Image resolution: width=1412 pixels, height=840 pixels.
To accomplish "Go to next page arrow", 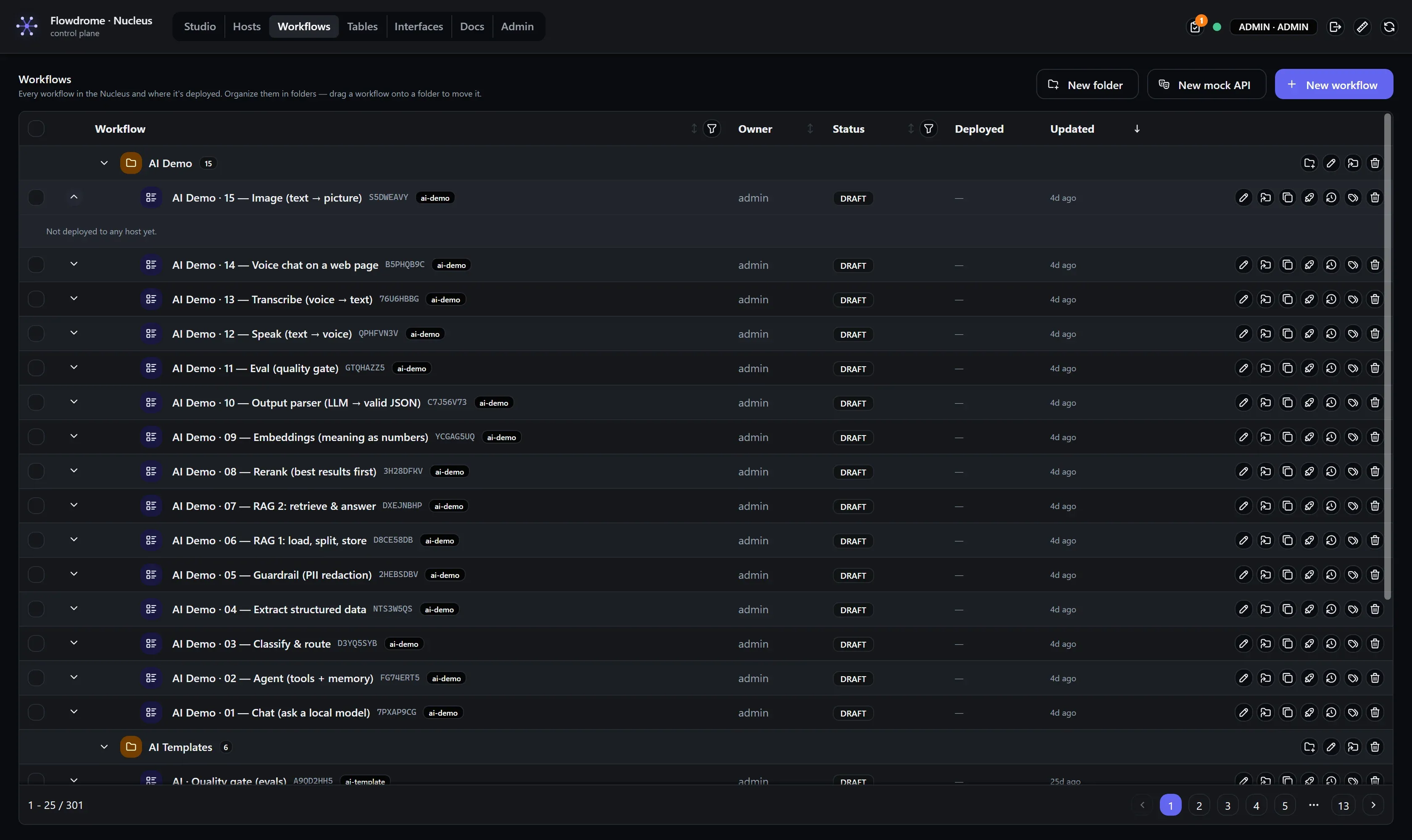I will [1373, 805].
